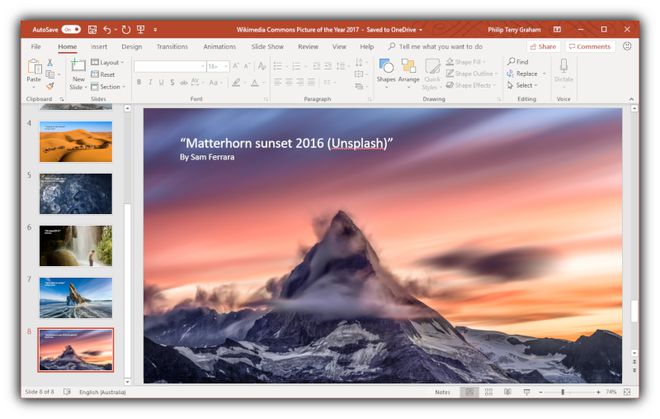The image size is (660, 419).
Task: Click the Share button
Action: (x=543, y=46)
